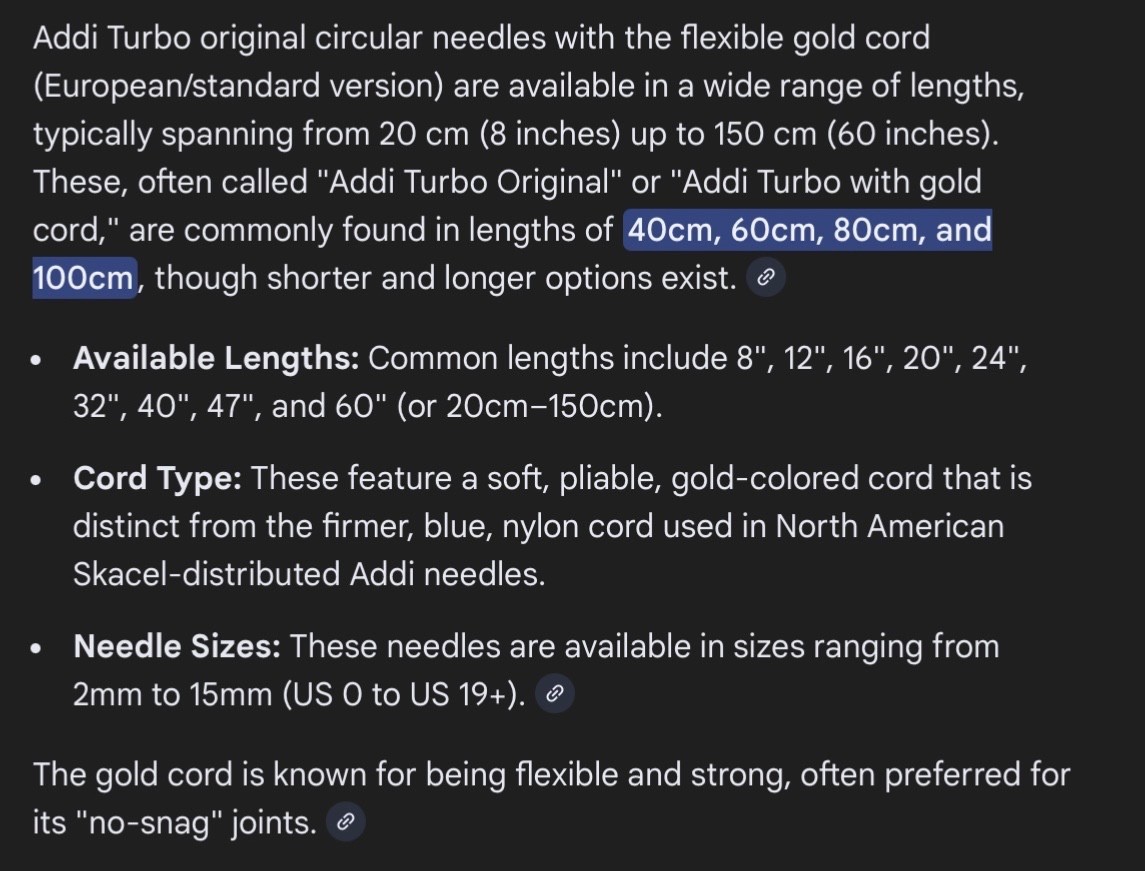Click the "(European/standard version)" text

tap(238, 86)
